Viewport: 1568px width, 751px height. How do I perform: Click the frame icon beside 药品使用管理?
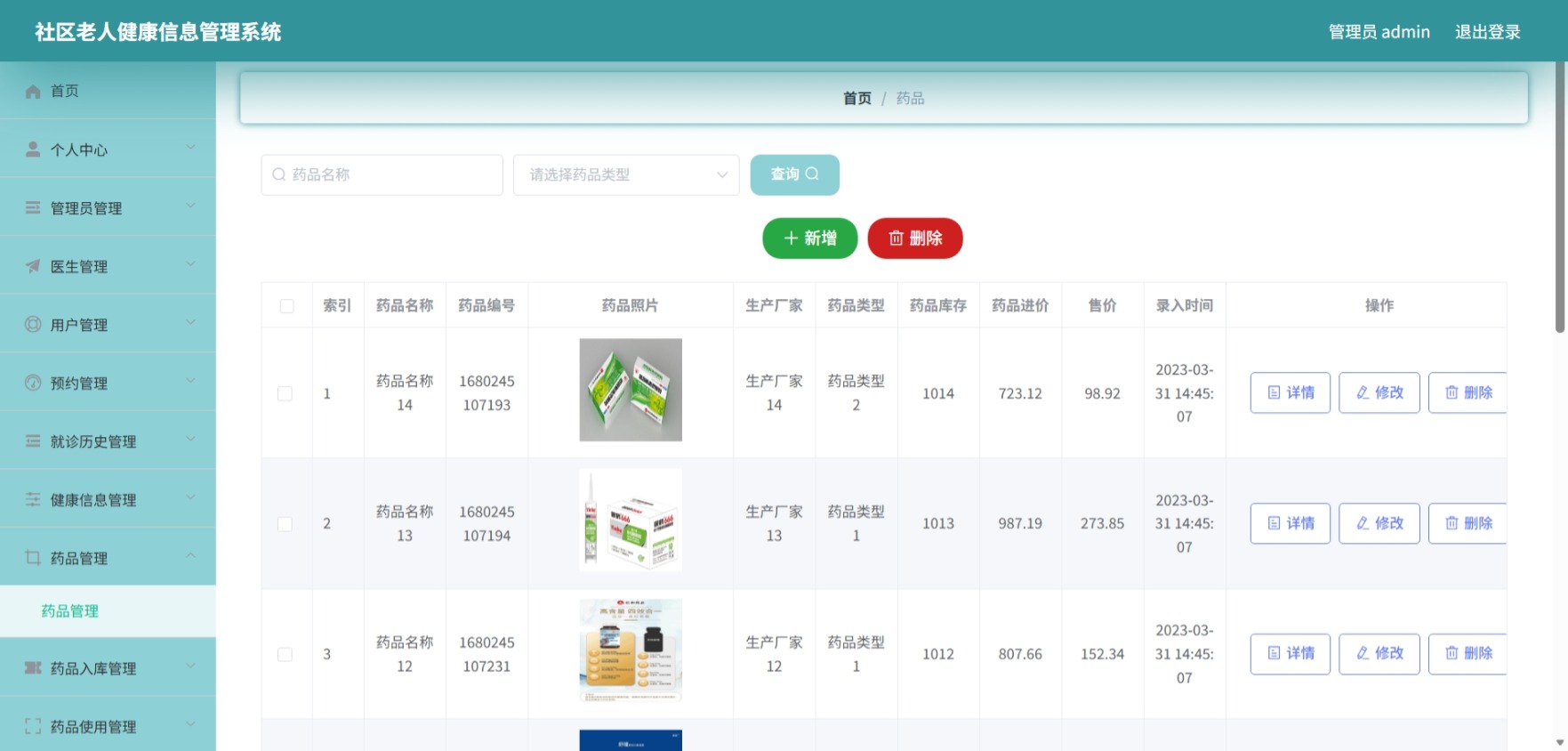coord(33,726)
